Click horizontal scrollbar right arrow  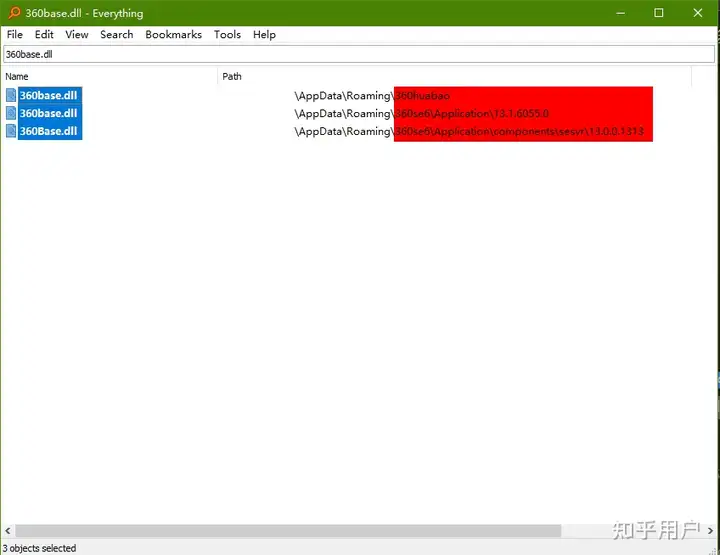click(x=710, y=531)
